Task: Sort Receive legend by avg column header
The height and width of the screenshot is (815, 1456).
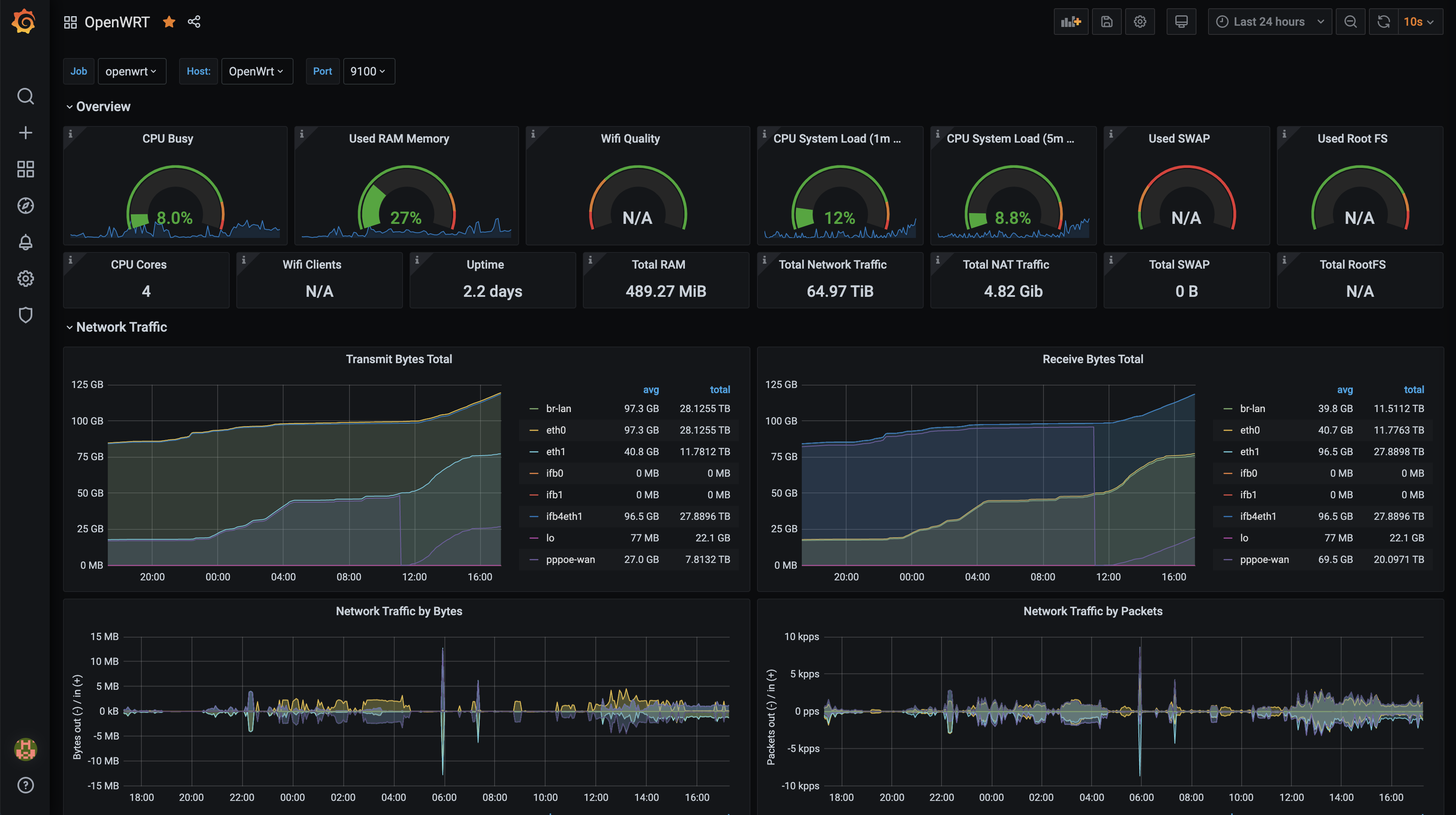Action: click(x=1344, y=389)
